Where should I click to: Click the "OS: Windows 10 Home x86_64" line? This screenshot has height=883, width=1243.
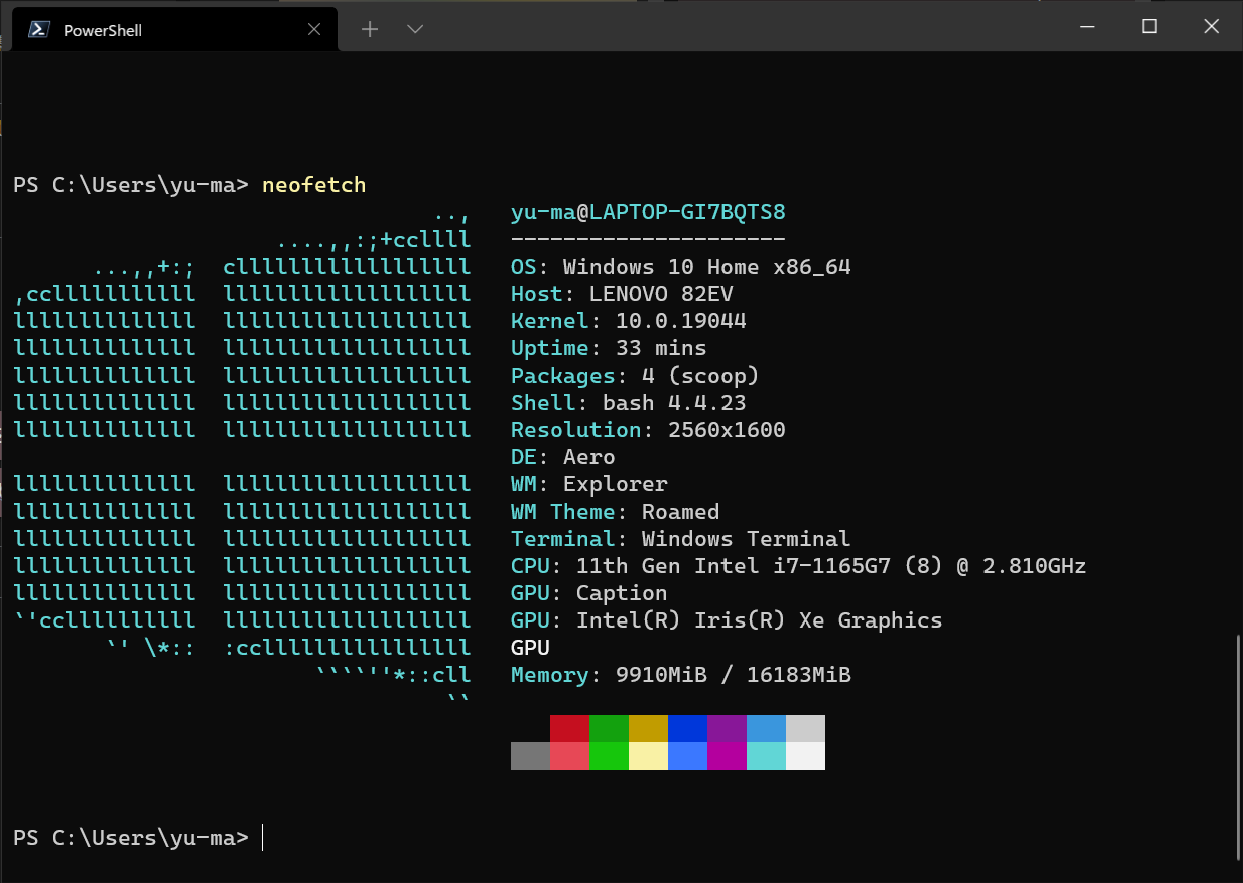click(x=681, y=267)
